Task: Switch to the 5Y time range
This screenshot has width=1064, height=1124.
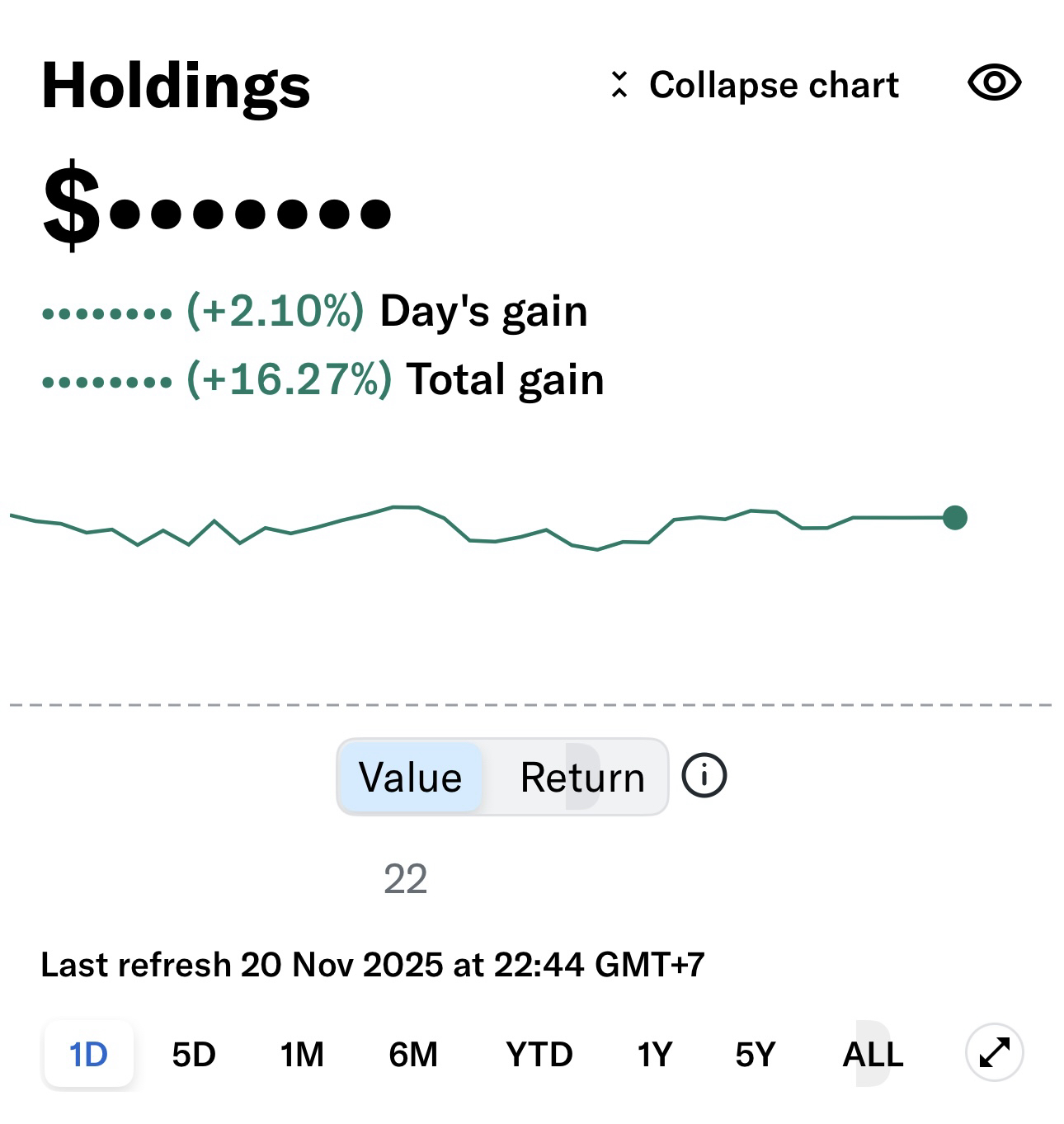Action: 755,1054
